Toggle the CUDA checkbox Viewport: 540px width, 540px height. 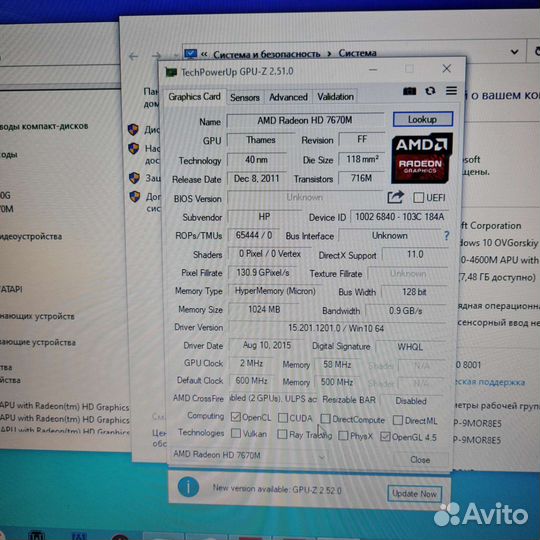(282, 418)
